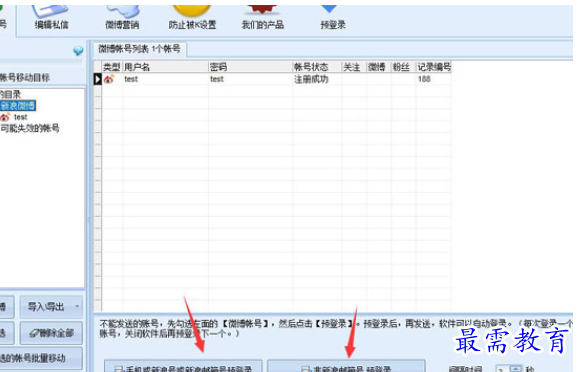The height and width of the screenshot is (372, 577).
Task: Click the Weibo icon beside test in the tree
Action: [5, 117]
